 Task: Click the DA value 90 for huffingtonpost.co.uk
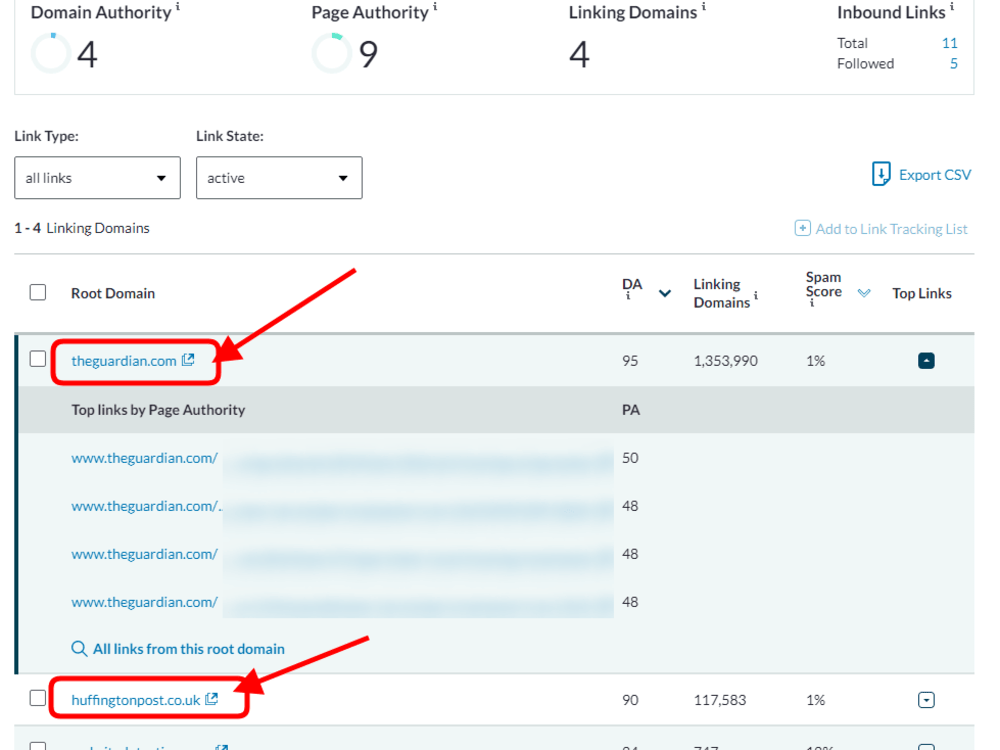630,700
